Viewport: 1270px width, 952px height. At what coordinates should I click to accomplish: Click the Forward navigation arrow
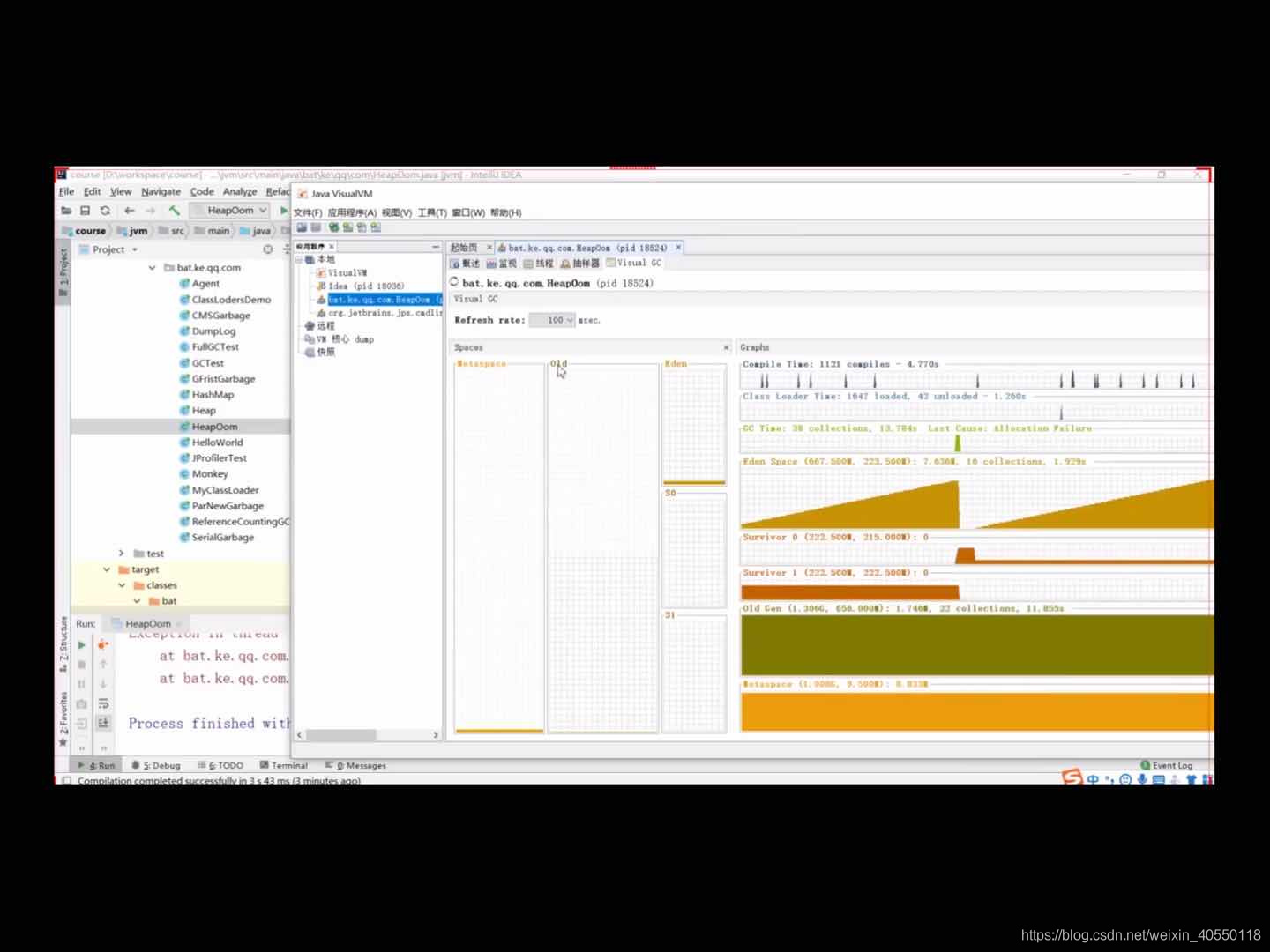150,211
